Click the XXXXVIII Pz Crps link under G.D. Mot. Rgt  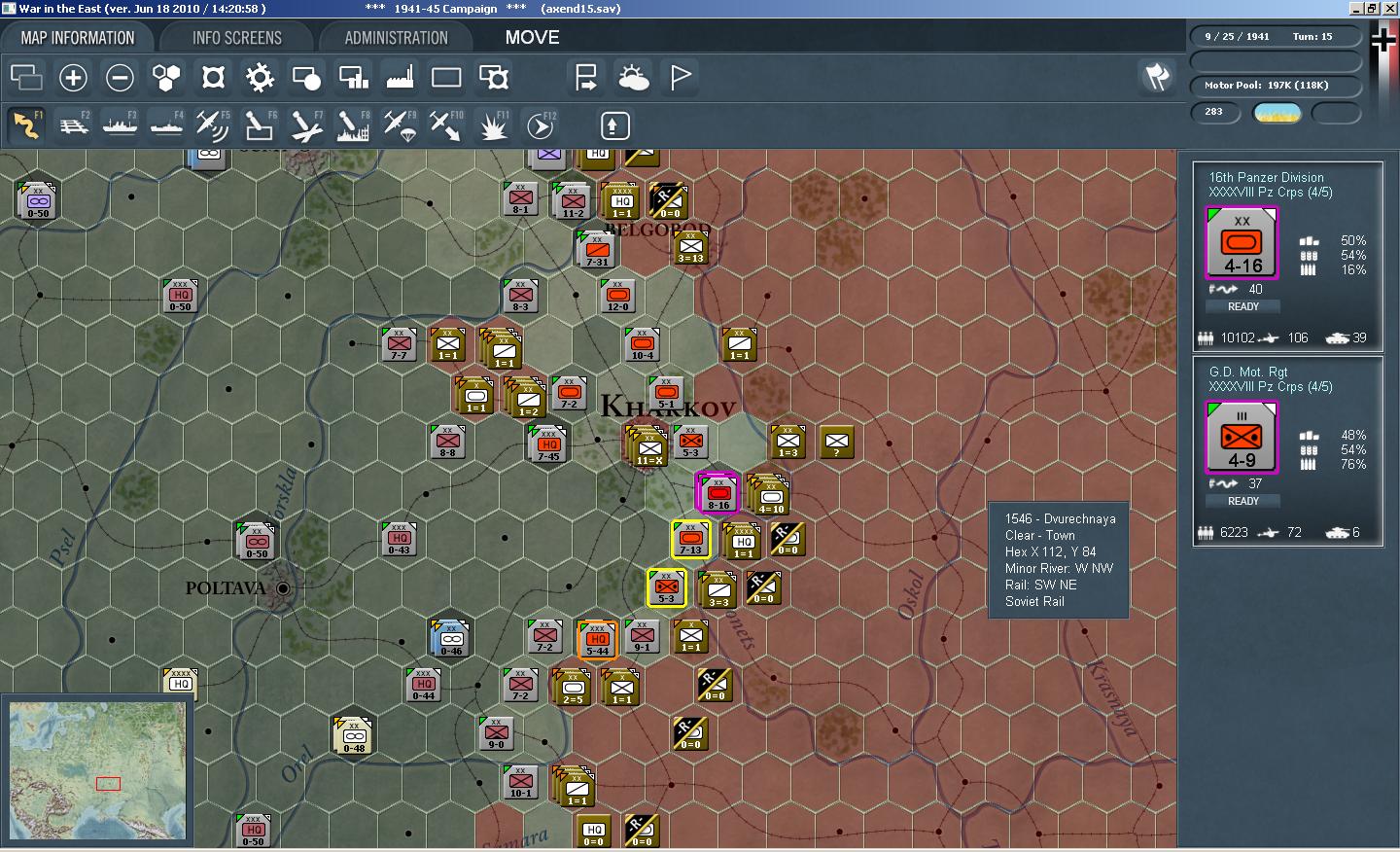coord(1271,387)
